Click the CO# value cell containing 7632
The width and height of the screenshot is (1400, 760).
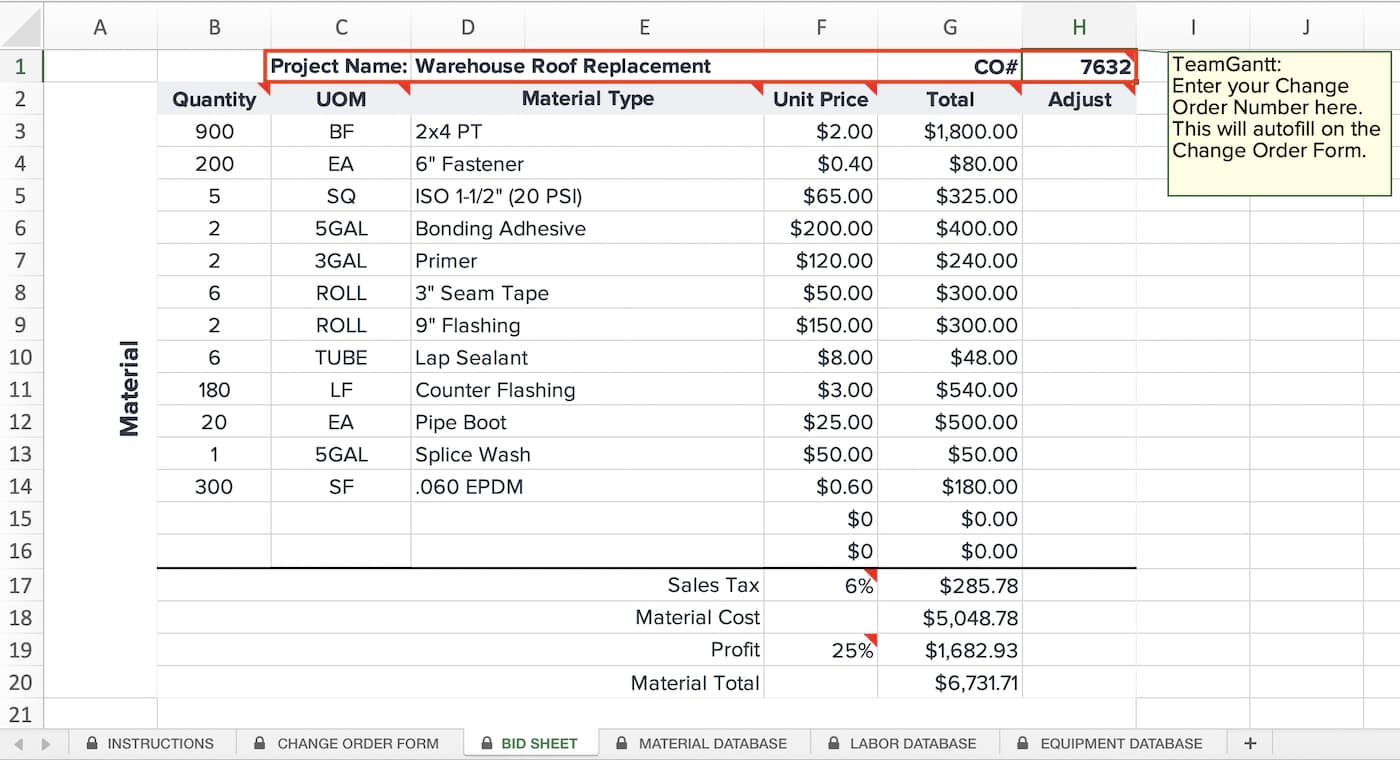[1079, 67]
